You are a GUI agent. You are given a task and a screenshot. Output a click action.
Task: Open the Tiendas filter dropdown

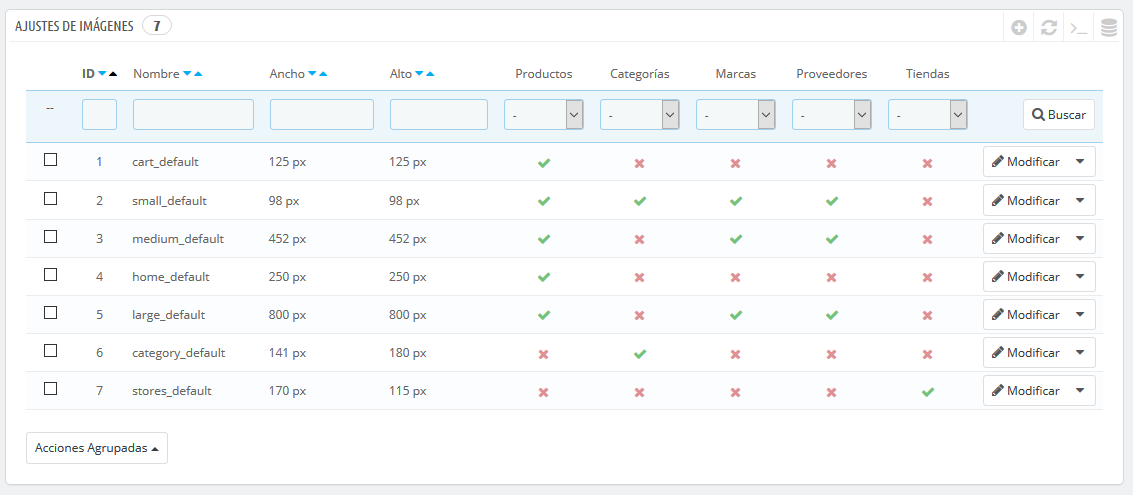[x=928, y=115]
